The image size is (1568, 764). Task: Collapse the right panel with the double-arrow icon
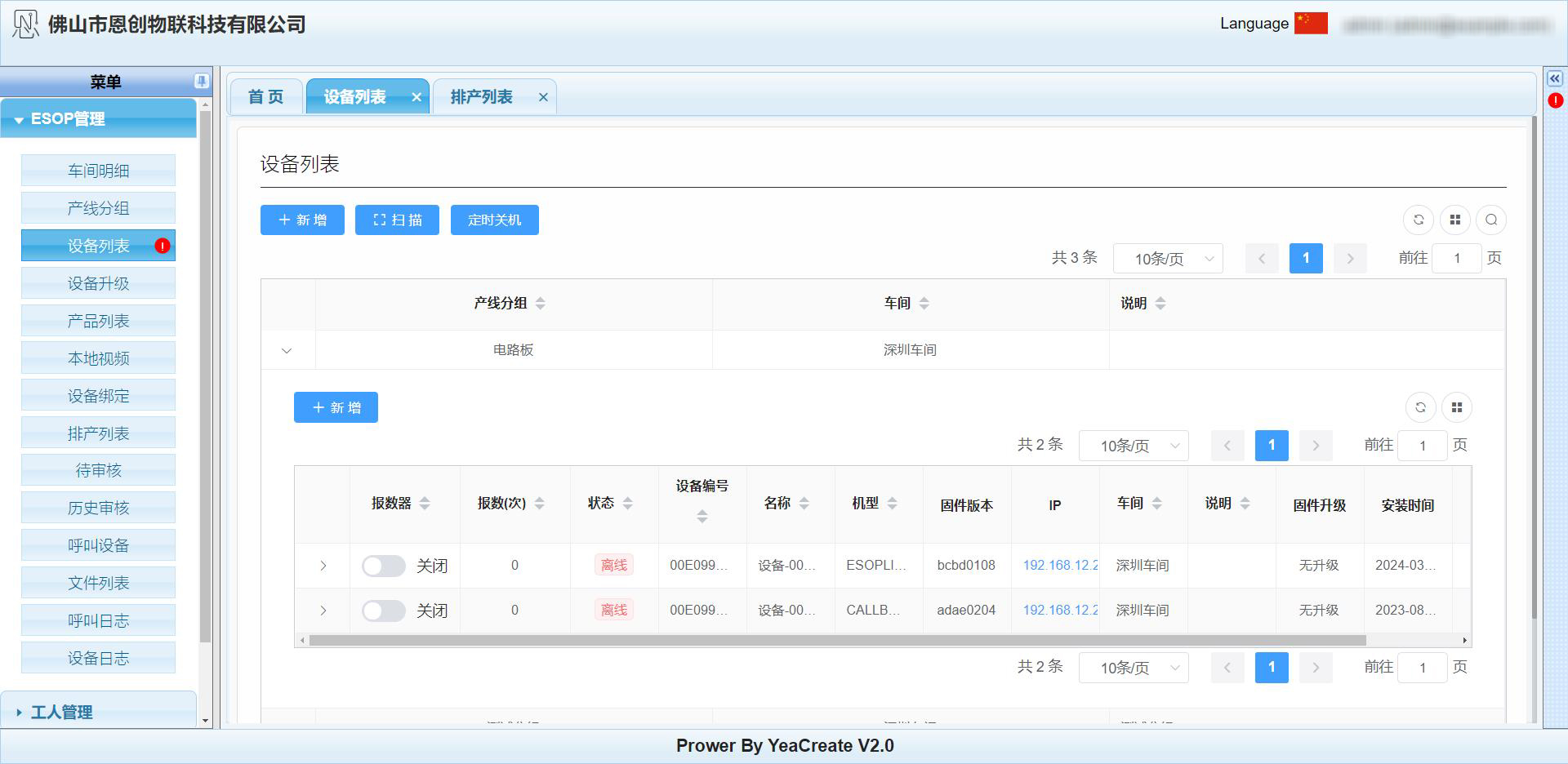pos(1555,78)
